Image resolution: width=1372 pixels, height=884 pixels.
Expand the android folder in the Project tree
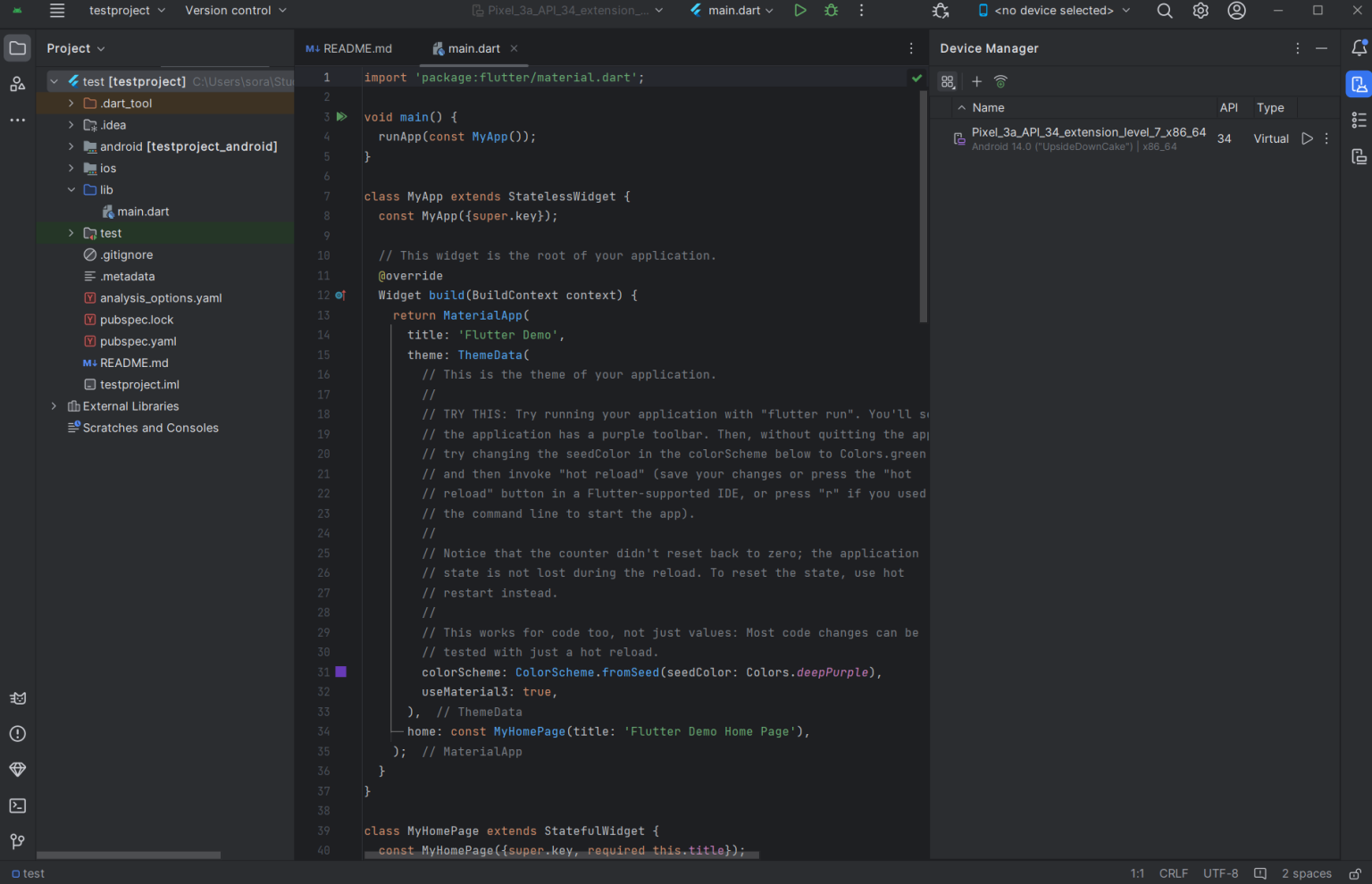(x=71, y=146)
